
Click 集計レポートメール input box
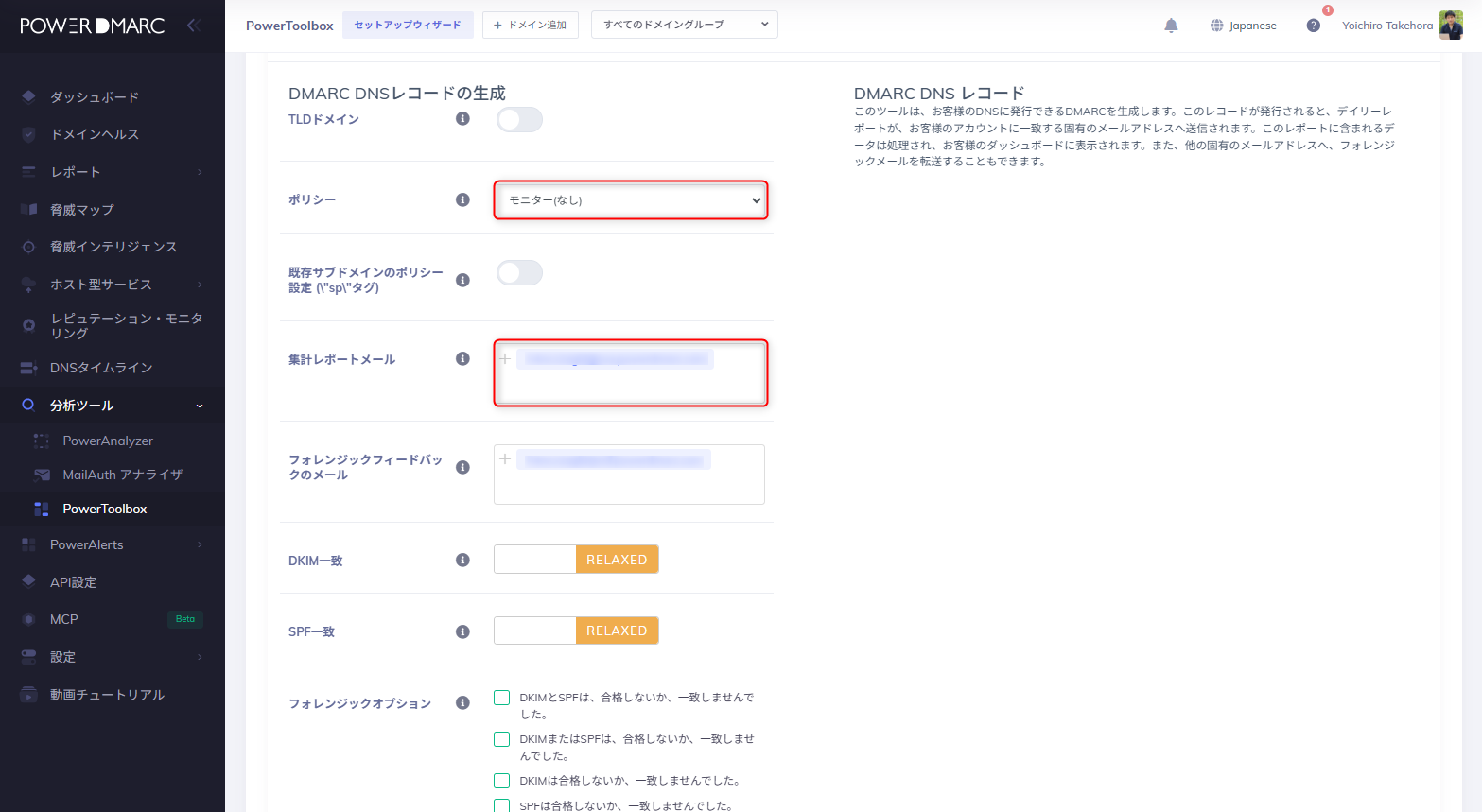[631, 373]
